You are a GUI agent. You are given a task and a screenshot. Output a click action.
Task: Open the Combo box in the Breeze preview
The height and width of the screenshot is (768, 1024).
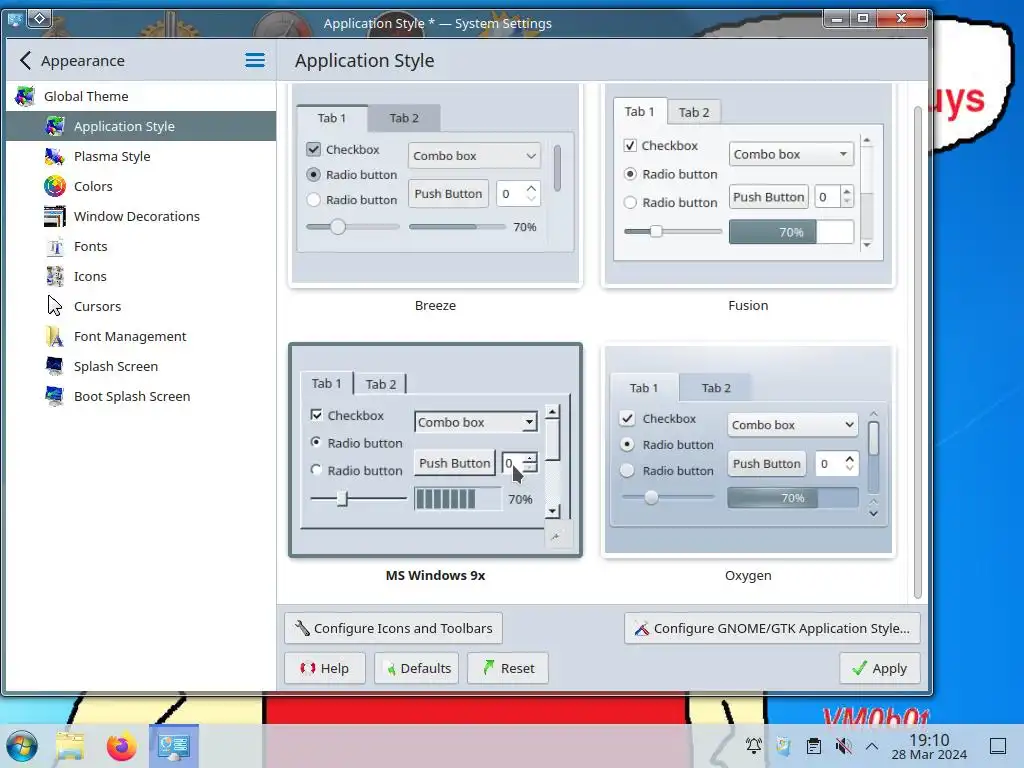(474, 155)
